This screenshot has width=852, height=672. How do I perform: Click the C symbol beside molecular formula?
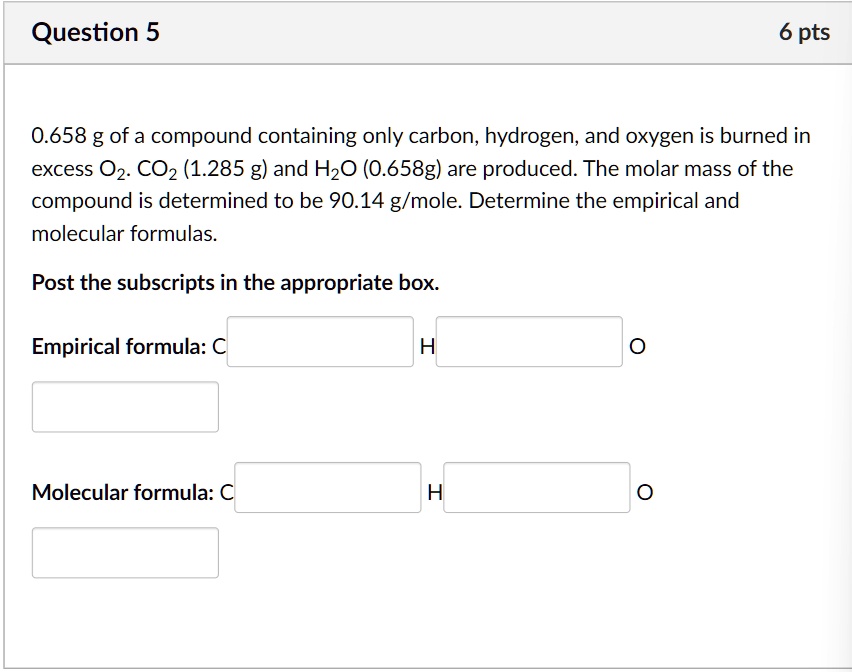tap(225, 492)
